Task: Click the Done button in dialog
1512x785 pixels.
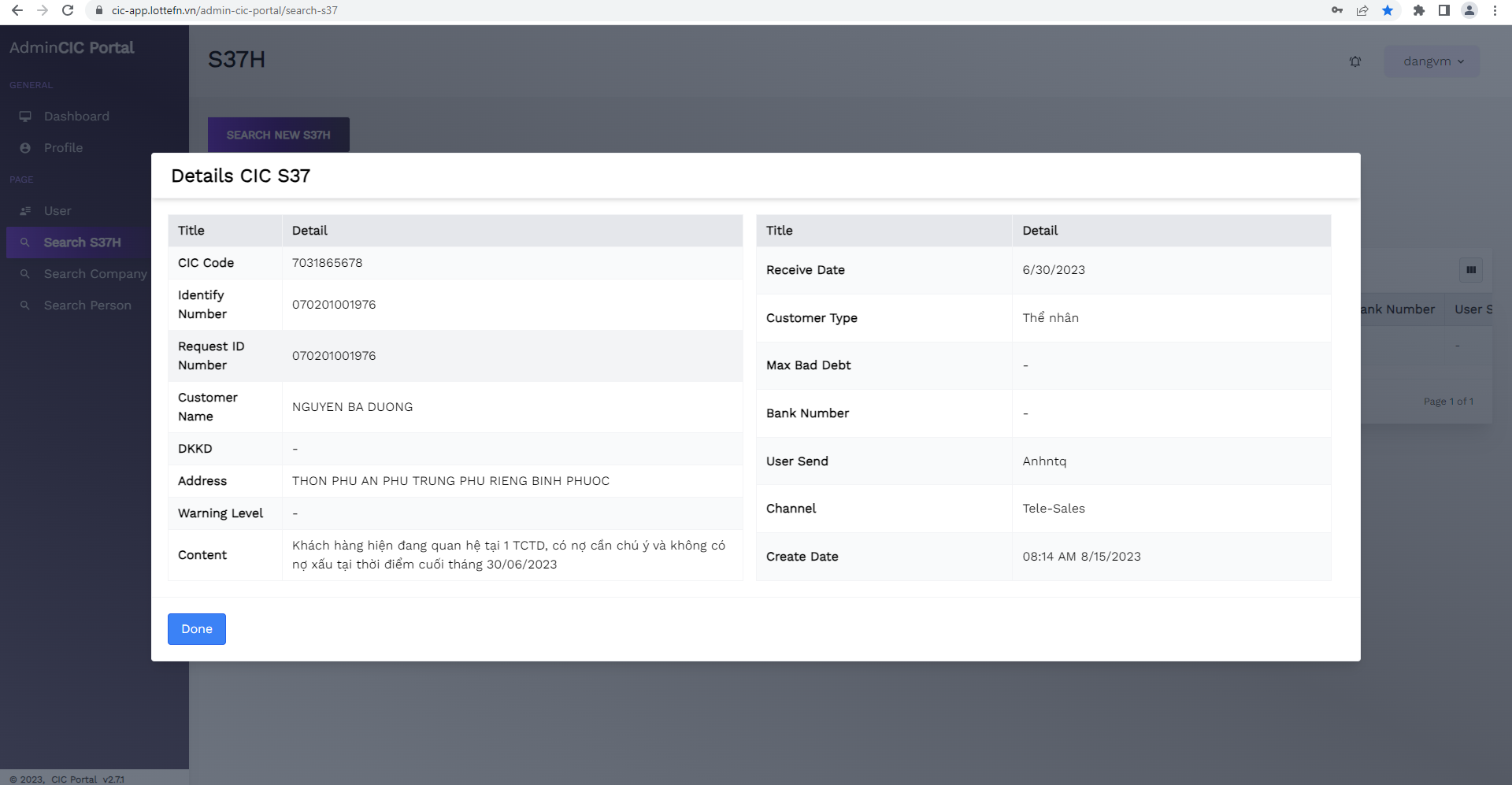Action: coord(196,629)
